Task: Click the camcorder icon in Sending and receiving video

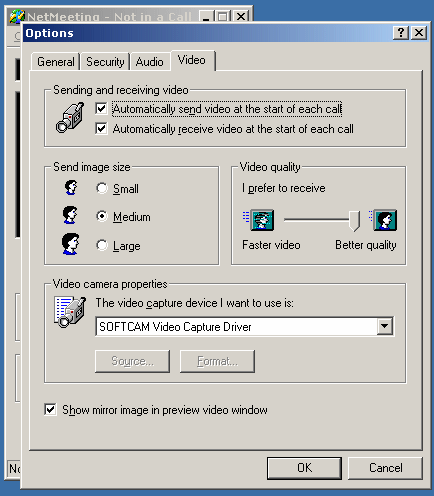Action: pos(70,118)
